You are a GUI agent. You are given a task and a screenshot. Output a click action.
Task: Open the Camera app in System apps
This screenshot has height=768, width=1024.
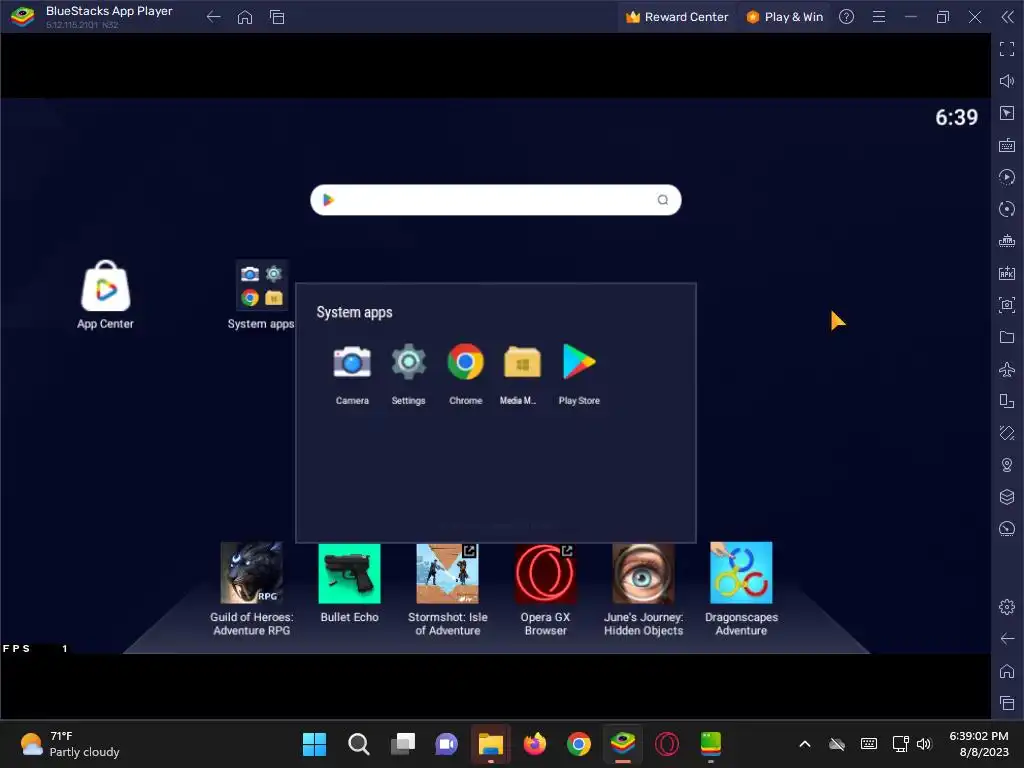[x=352, y=362]
